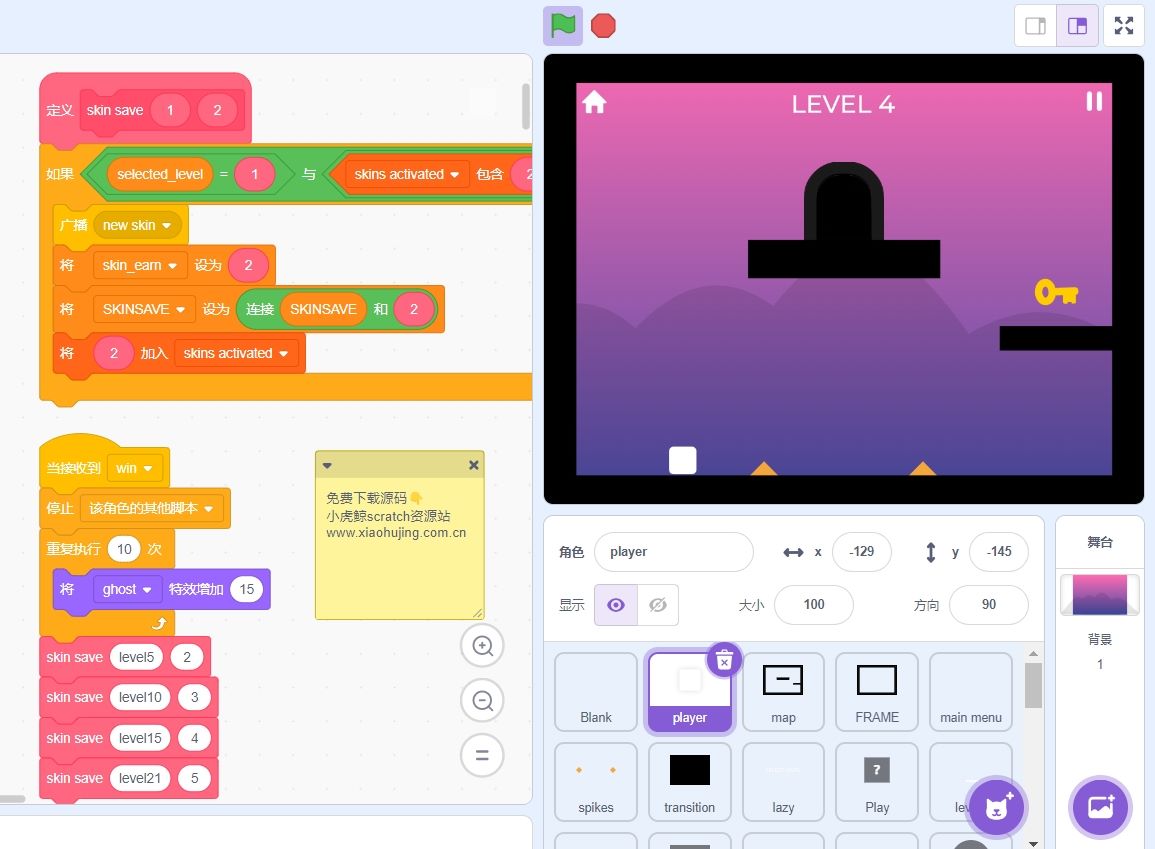Switch to small stage layout
1155x849 pixels.
point(1036,26)
